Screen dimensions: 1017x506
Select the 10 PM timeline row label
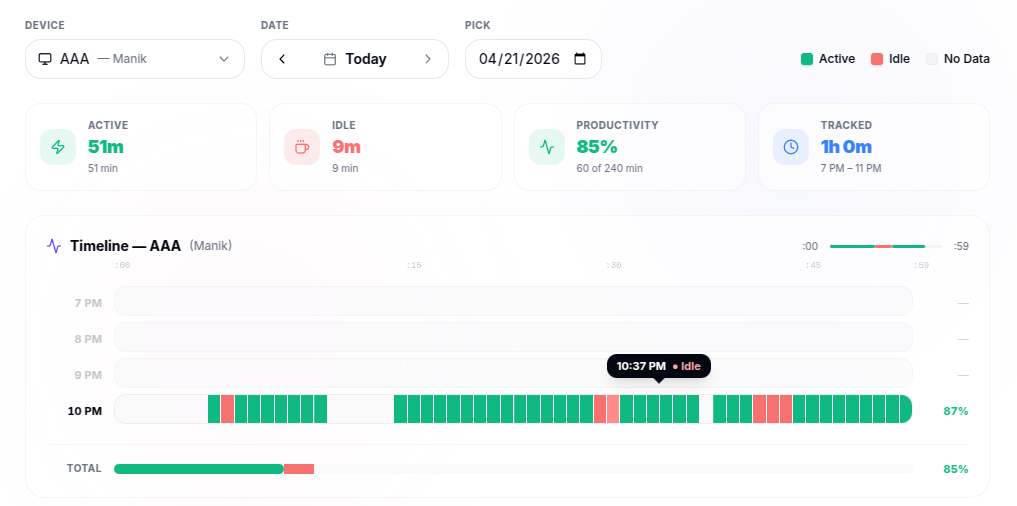(84, 411)
